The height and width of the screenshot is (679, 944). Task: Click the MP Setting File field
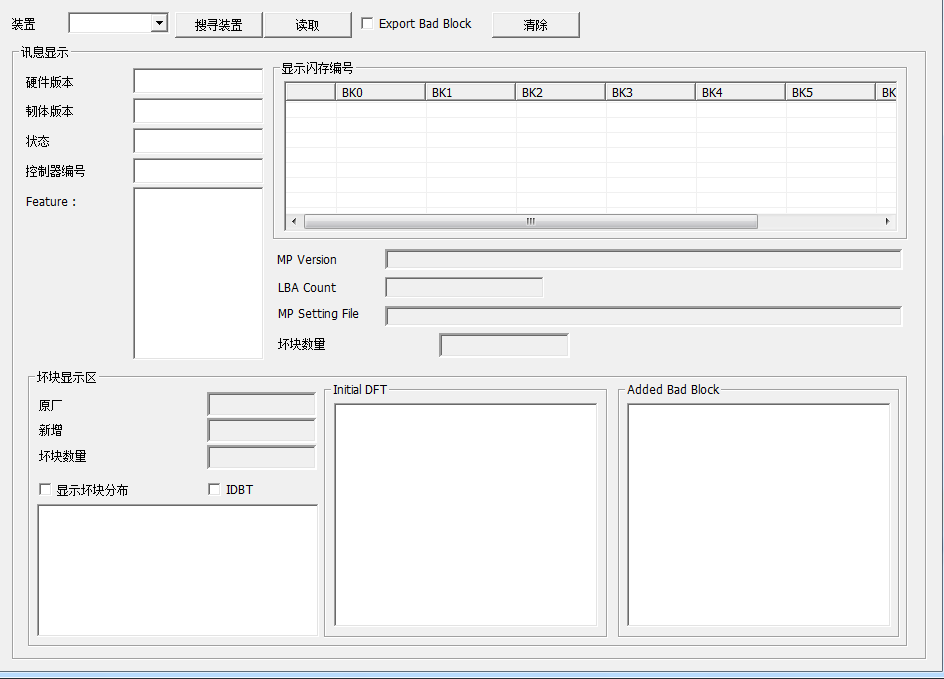(x=643, y=316)
